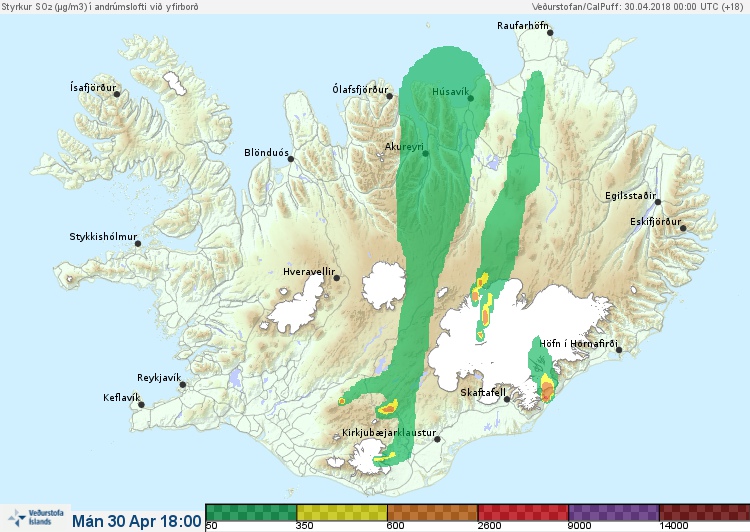Click the 'Eskifjörður' map label
750x532 pixels.
pyautogui.click(x=655, y=222)
